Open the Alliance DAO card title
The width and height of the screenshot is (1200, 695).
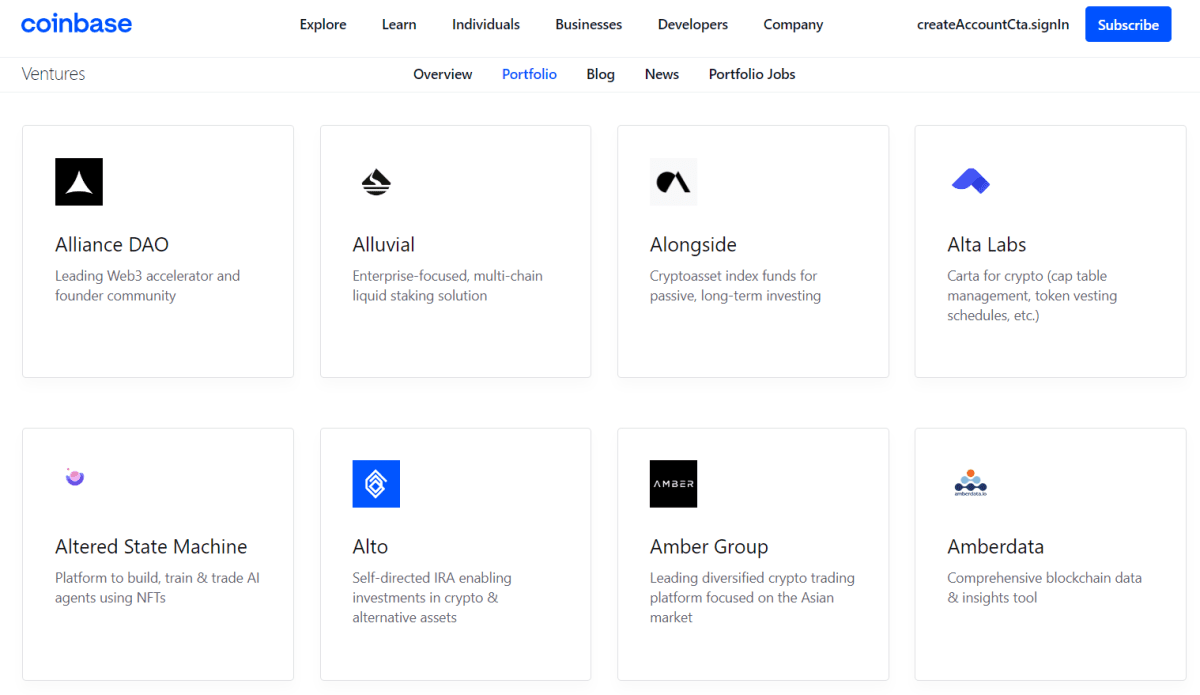tap(112, 245)
